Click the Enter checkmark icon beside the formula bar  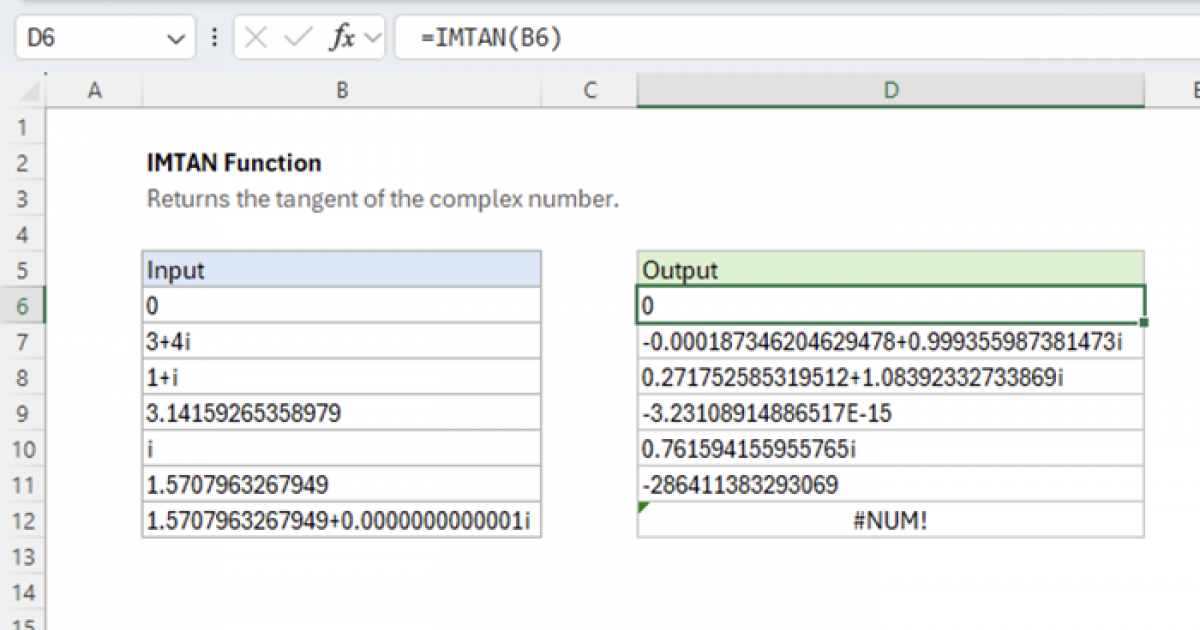[295, 38]
